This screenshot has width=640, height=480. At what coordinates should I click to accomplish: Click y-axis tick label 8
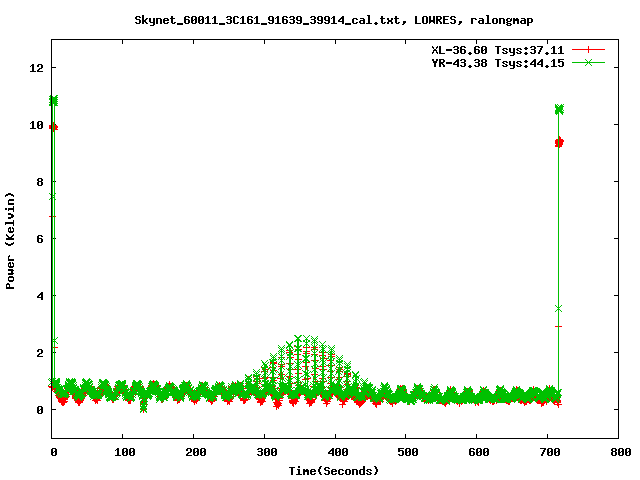40,182
